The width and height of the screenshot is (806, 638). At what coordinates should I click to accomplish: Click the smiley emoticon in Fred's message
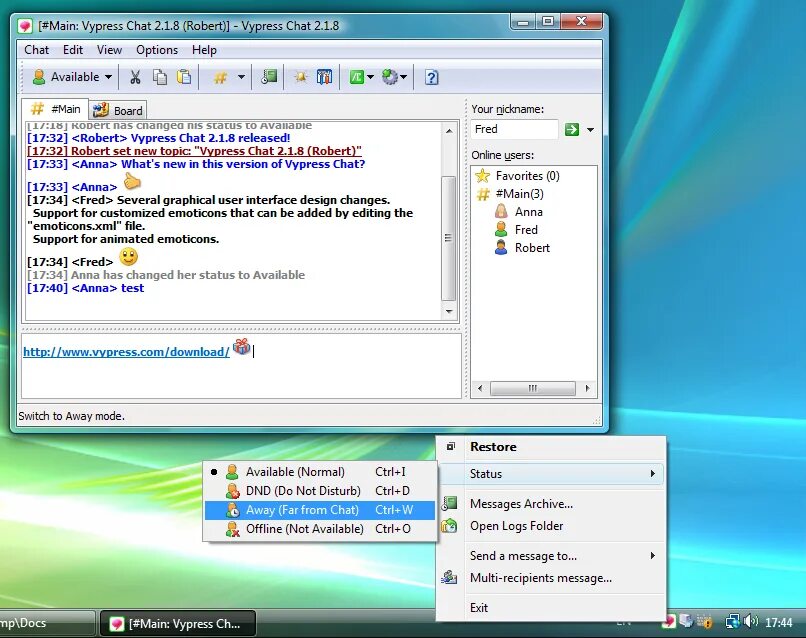click(129, 257)
